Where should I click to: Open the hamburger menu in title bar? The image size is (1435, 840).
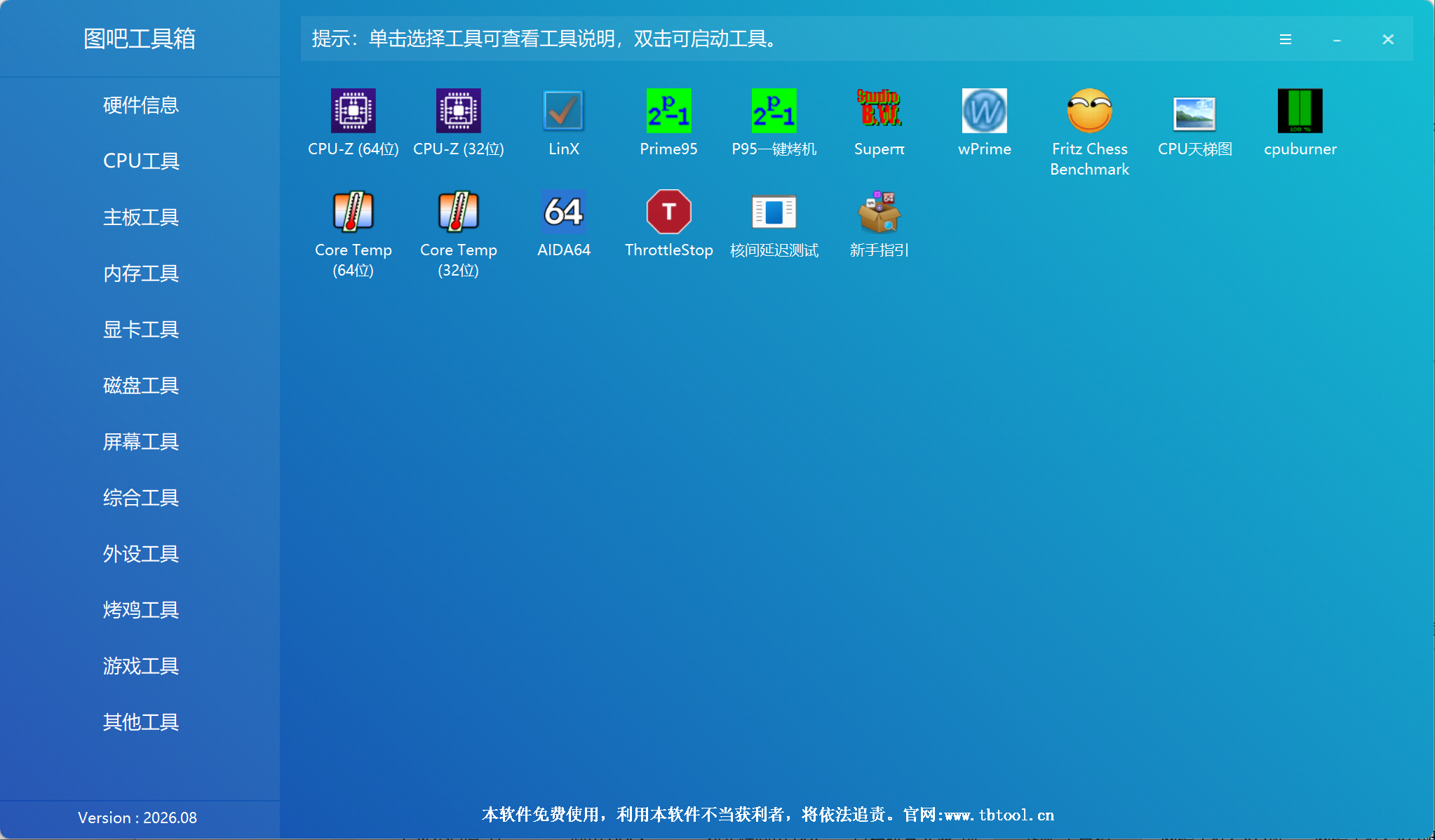pyautogui.click(x=1286, y=39)
